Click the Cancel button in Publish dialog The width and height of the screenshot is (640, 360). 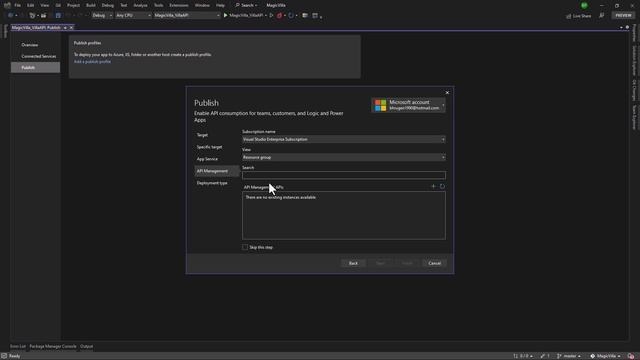[x=434, y=263]
